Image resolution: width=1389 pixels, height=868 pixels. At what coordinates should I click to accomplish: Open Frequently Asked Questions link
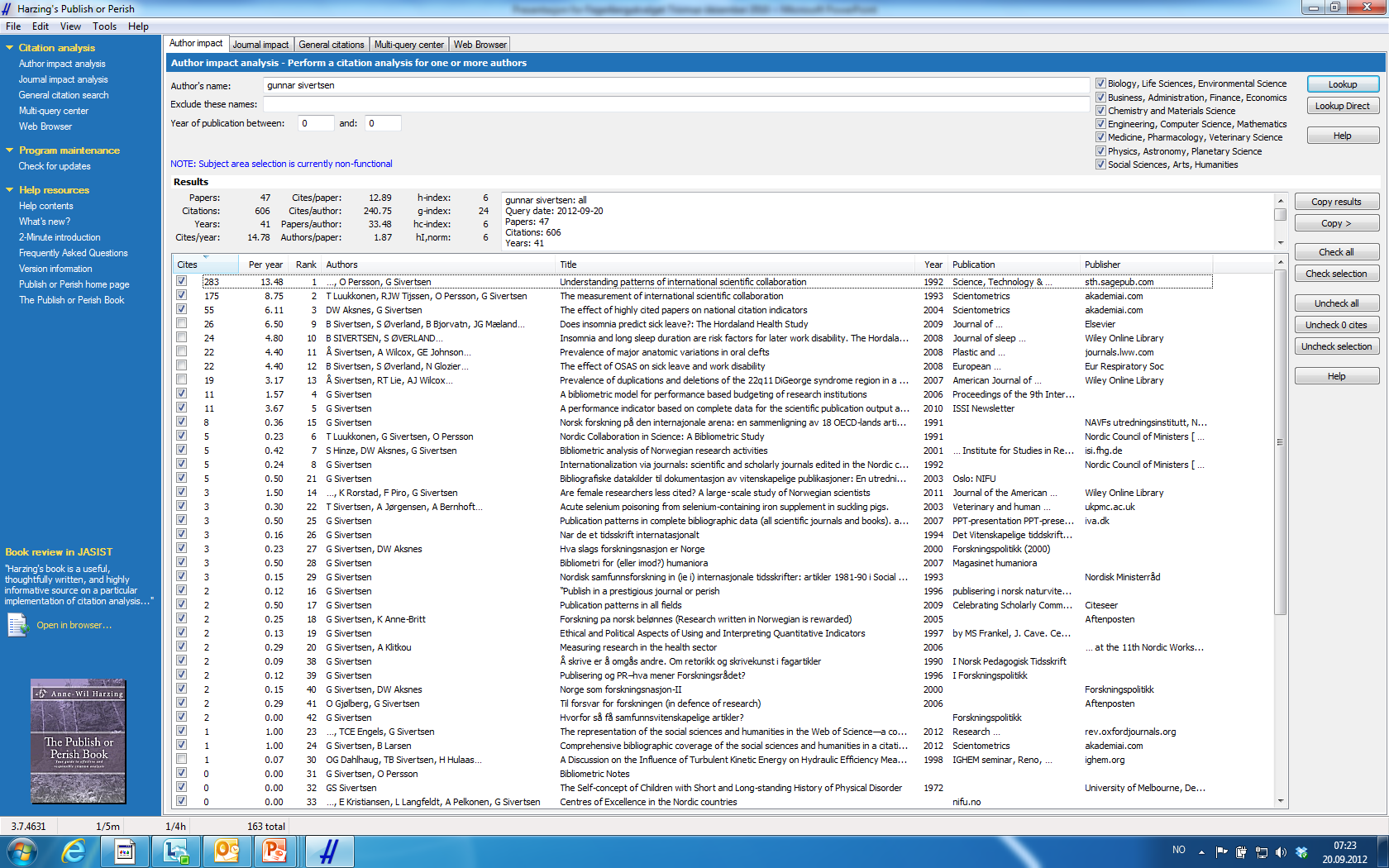tap(74, 253)
